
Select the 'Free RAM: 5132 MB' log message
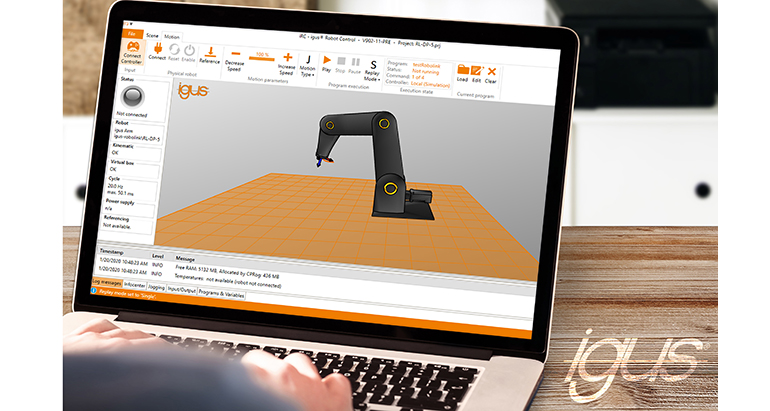click(x=227, y=272)
